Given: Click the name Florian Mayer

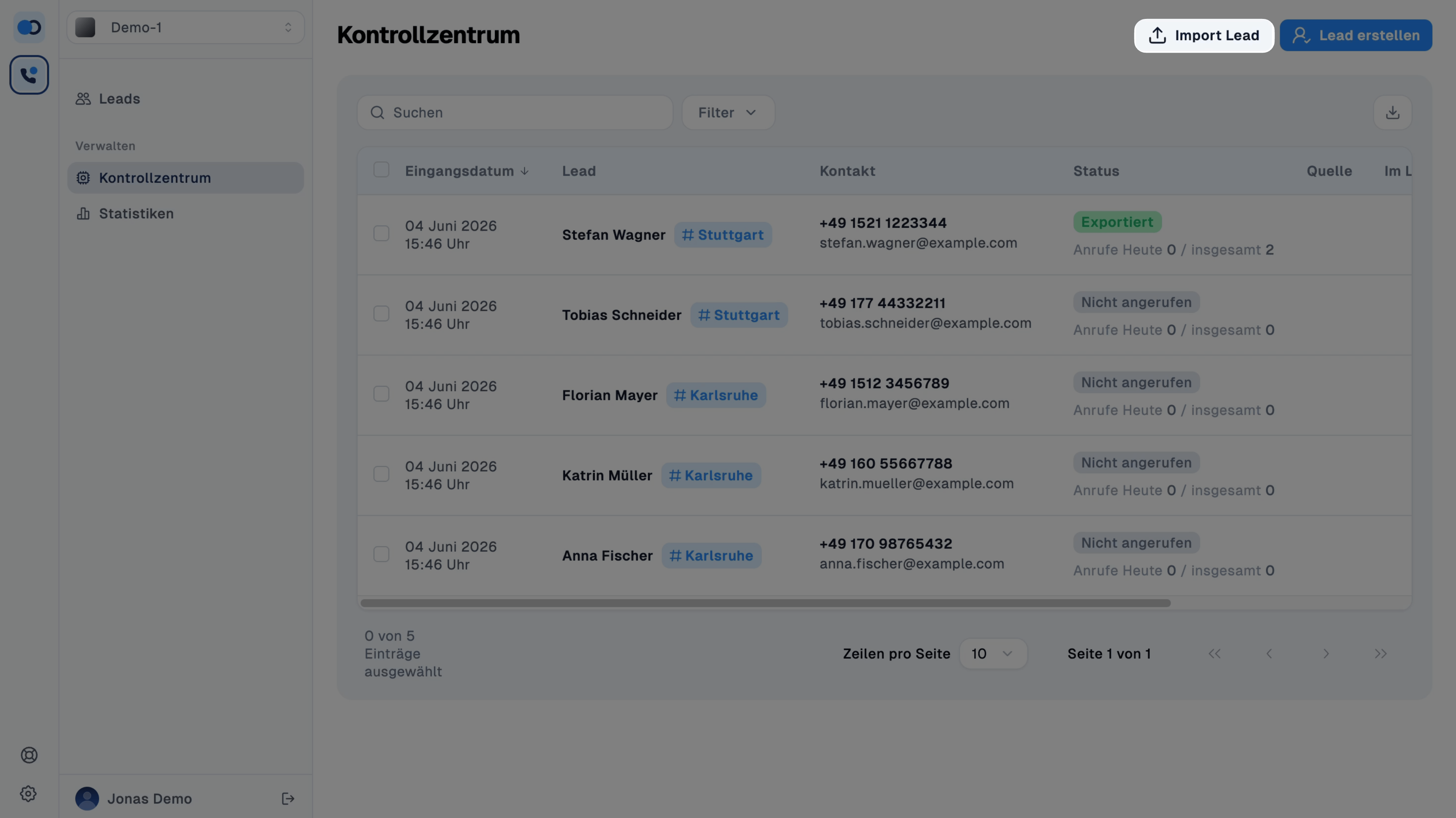Looking at the screenshot, I should click(x=610, y=395).
